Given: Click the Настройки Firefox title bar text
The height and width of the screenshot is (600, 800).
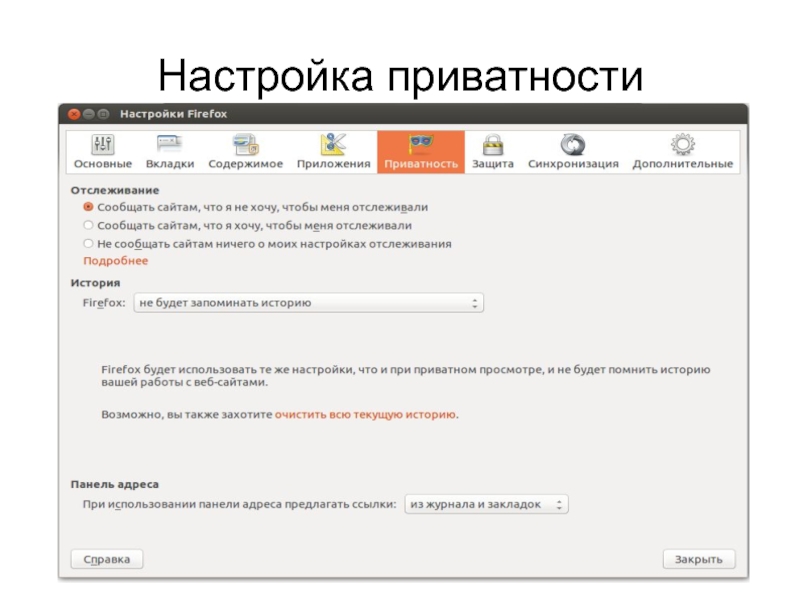Looking at the screenshot, I should (x=173, y=114).
